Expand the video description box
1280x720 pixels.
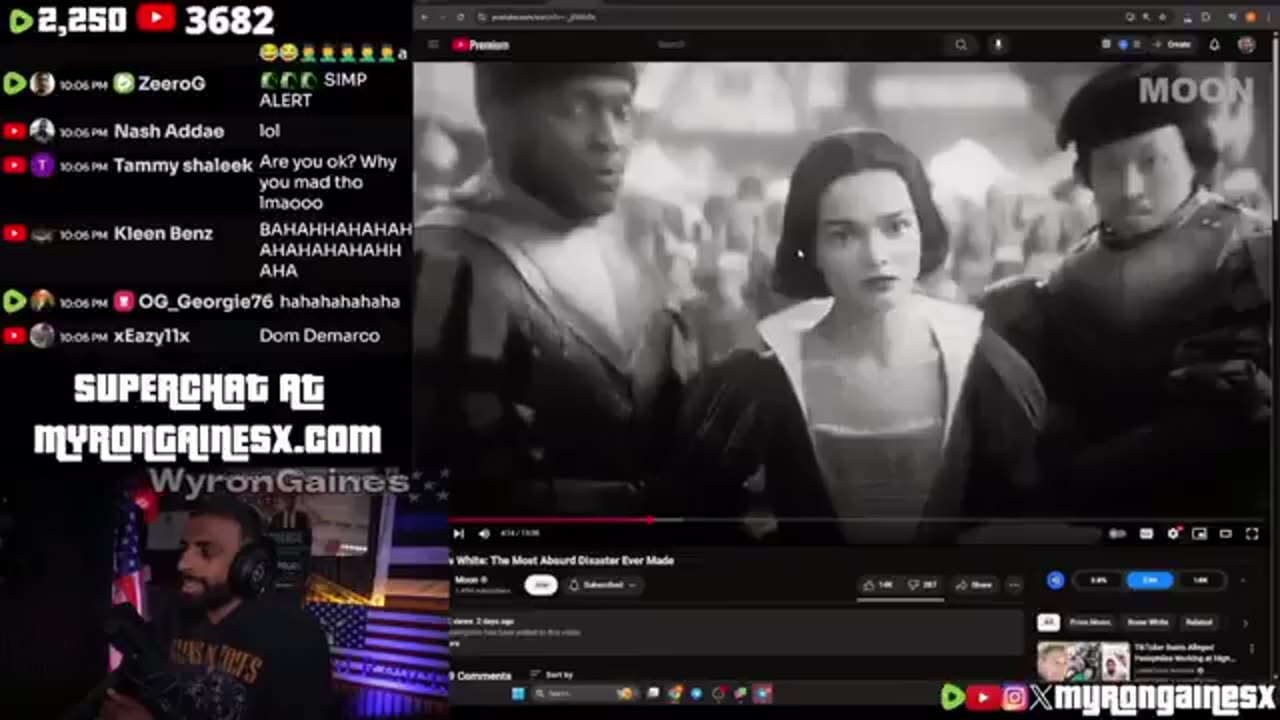pyautogui.click(x=735, y=632)
